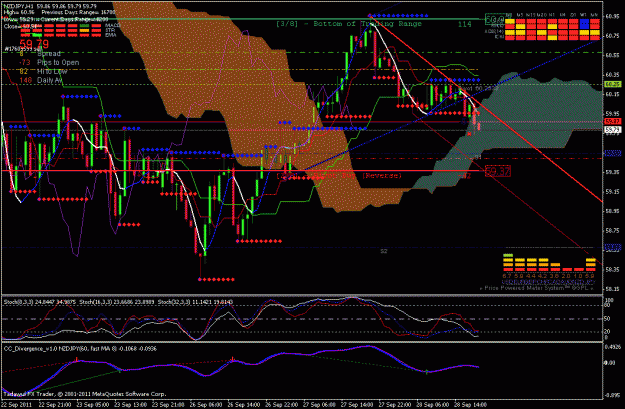The width and height of the screenshot is (625, 409).
Task: Click the green top bar in currency strength meter
Action: [508, 255]
